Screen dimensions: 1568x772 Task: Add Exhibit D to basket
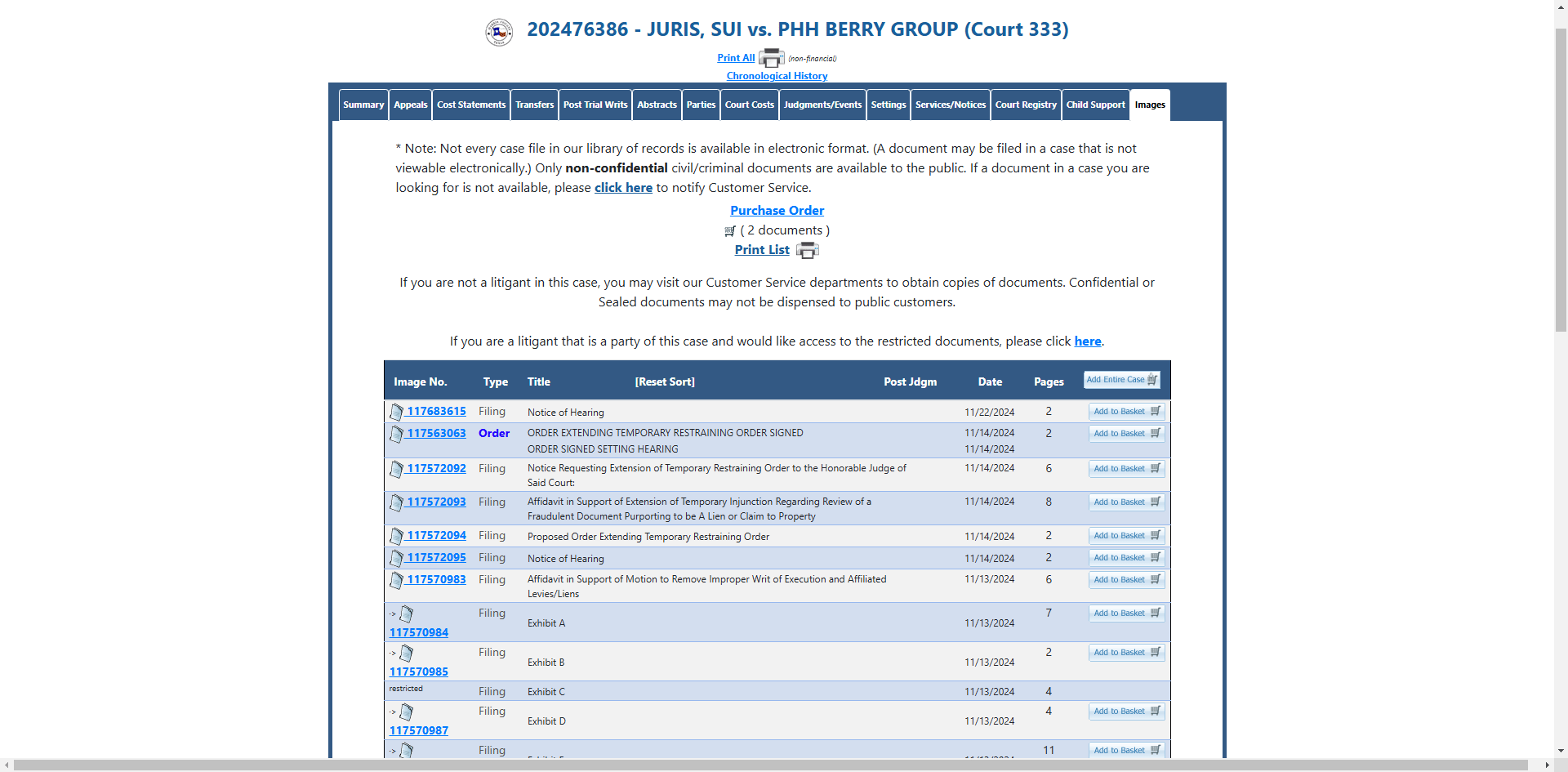[x=1127, y=712]
